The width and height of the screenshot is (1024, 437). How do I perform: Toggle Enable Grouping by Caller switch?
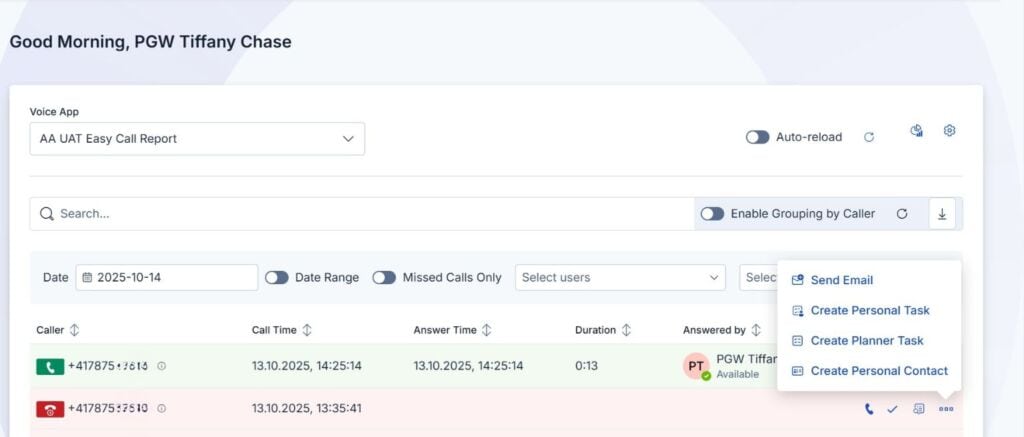712,214
